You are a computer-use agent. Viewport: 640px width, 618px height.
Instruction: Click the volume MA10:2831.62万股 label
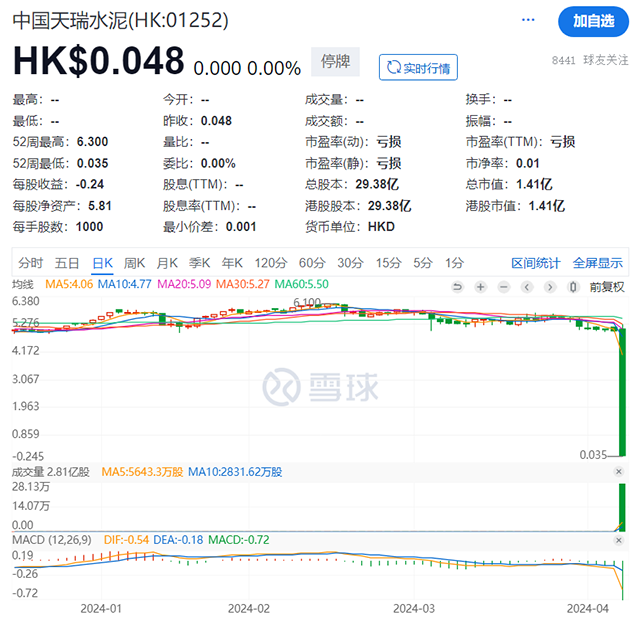[235, 472]
